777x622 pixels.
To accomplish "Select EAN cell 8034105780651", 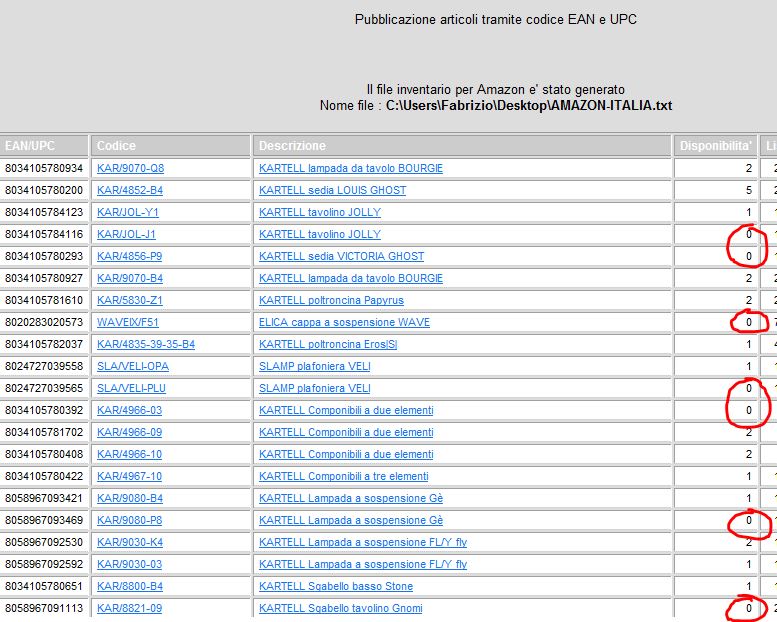I will click(44, 586).
